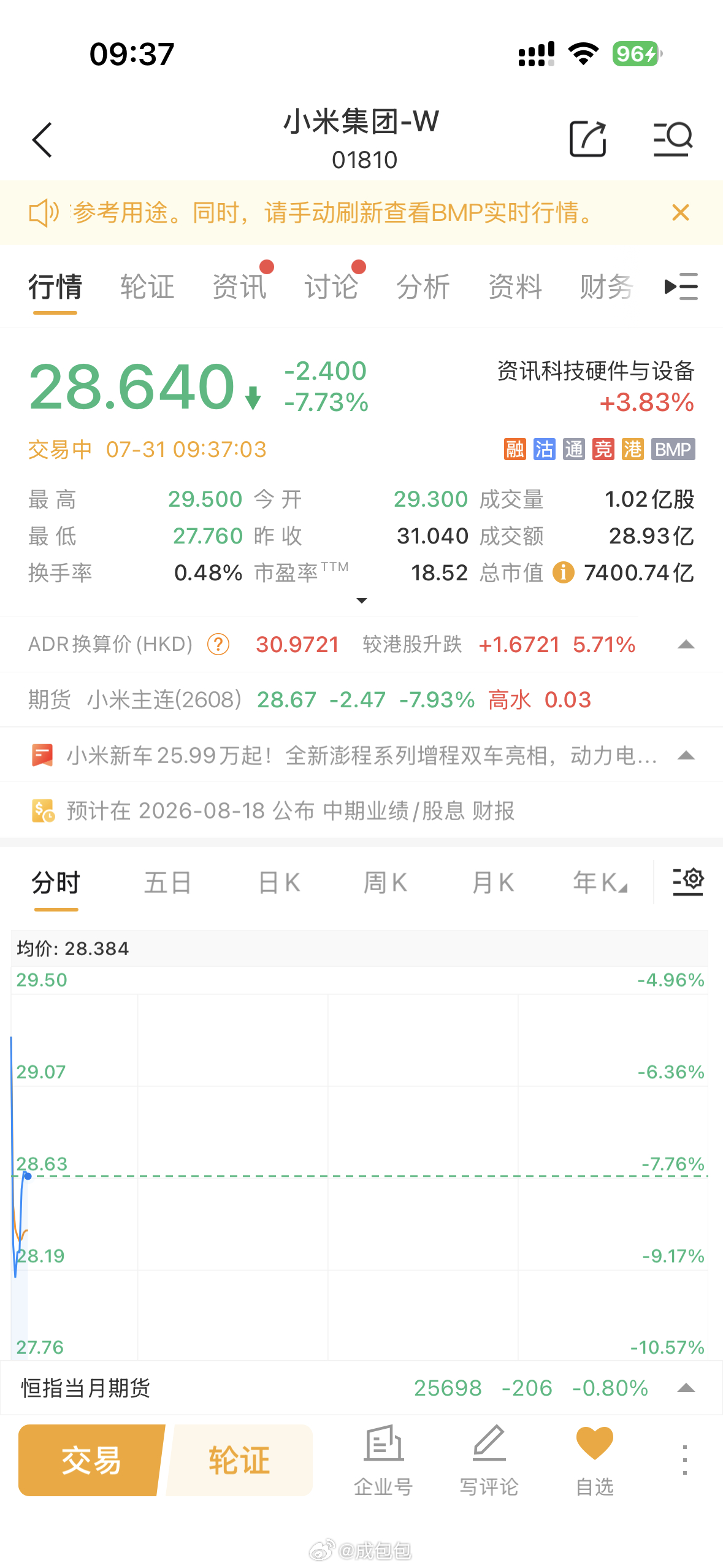Go back with the left arrow
The image size is (723, 1568).
[x=42, y=140]
